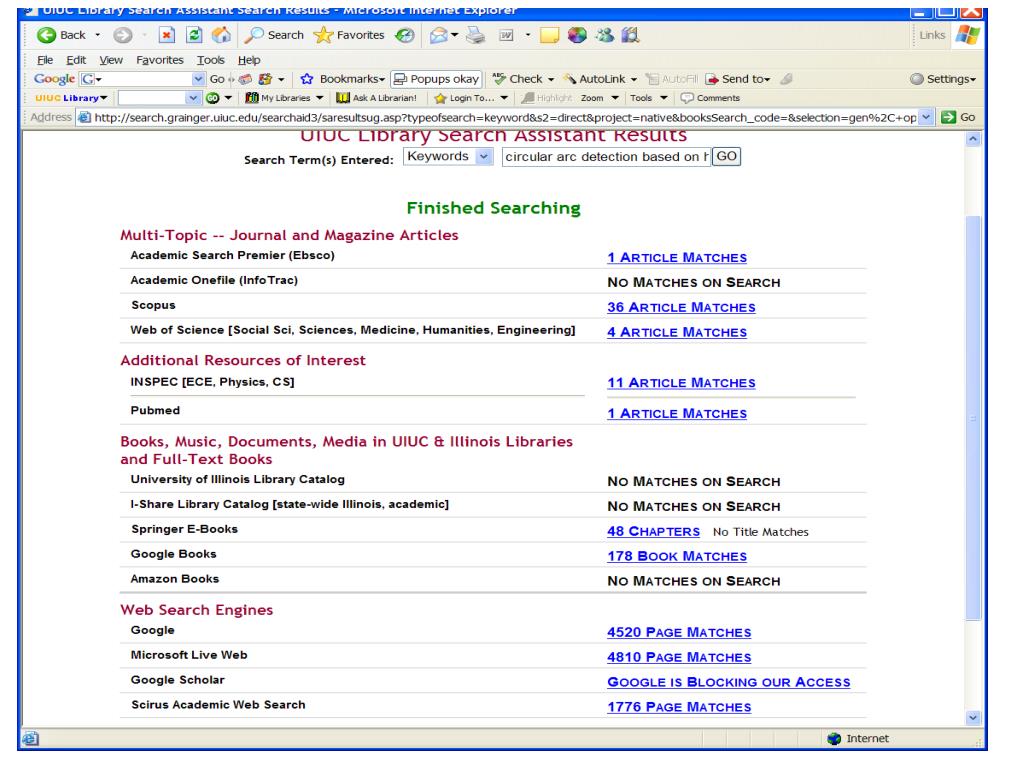Open Microsoft Live 4810 Page Matches
The width and height of the screenshot is (1024, 768).
coord(679,658)
